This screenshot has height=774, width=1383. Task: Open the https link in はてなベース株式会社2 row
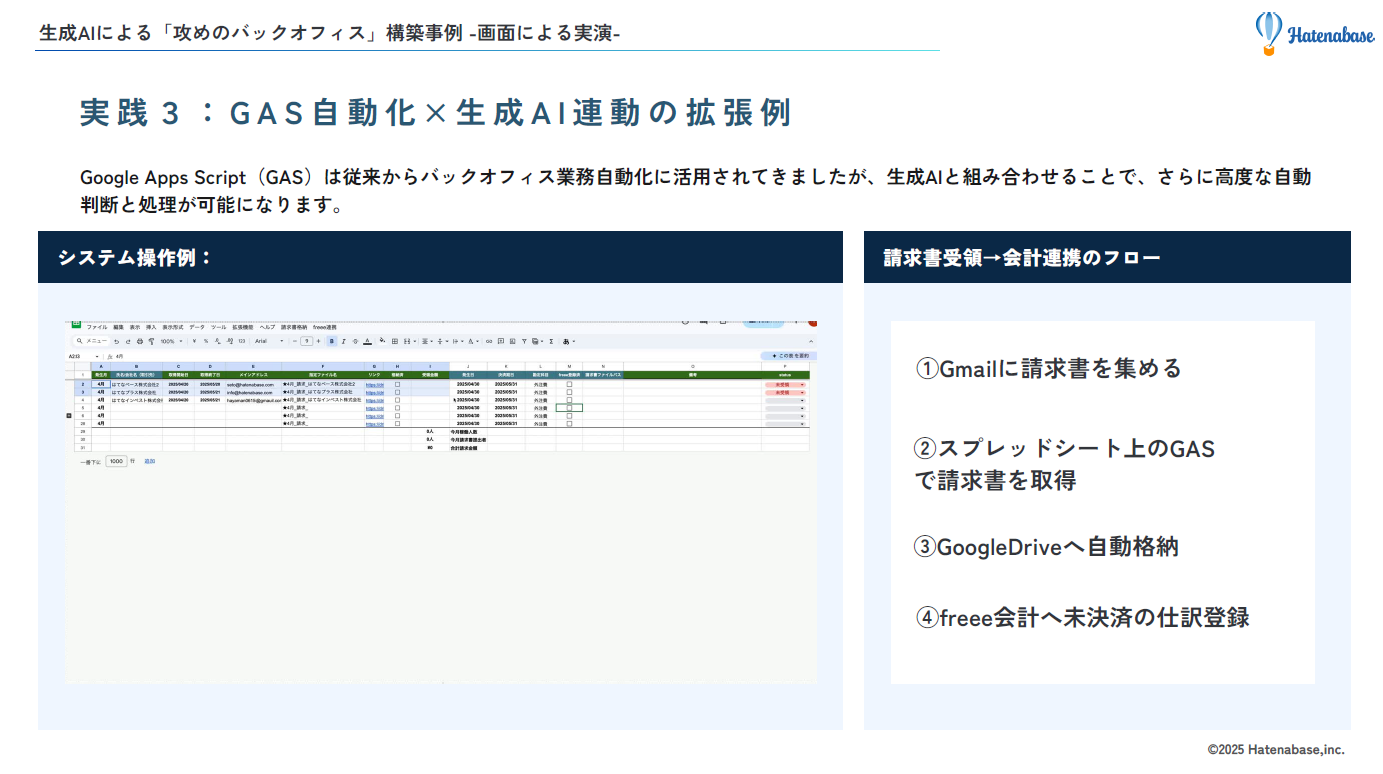pos(374,385)
